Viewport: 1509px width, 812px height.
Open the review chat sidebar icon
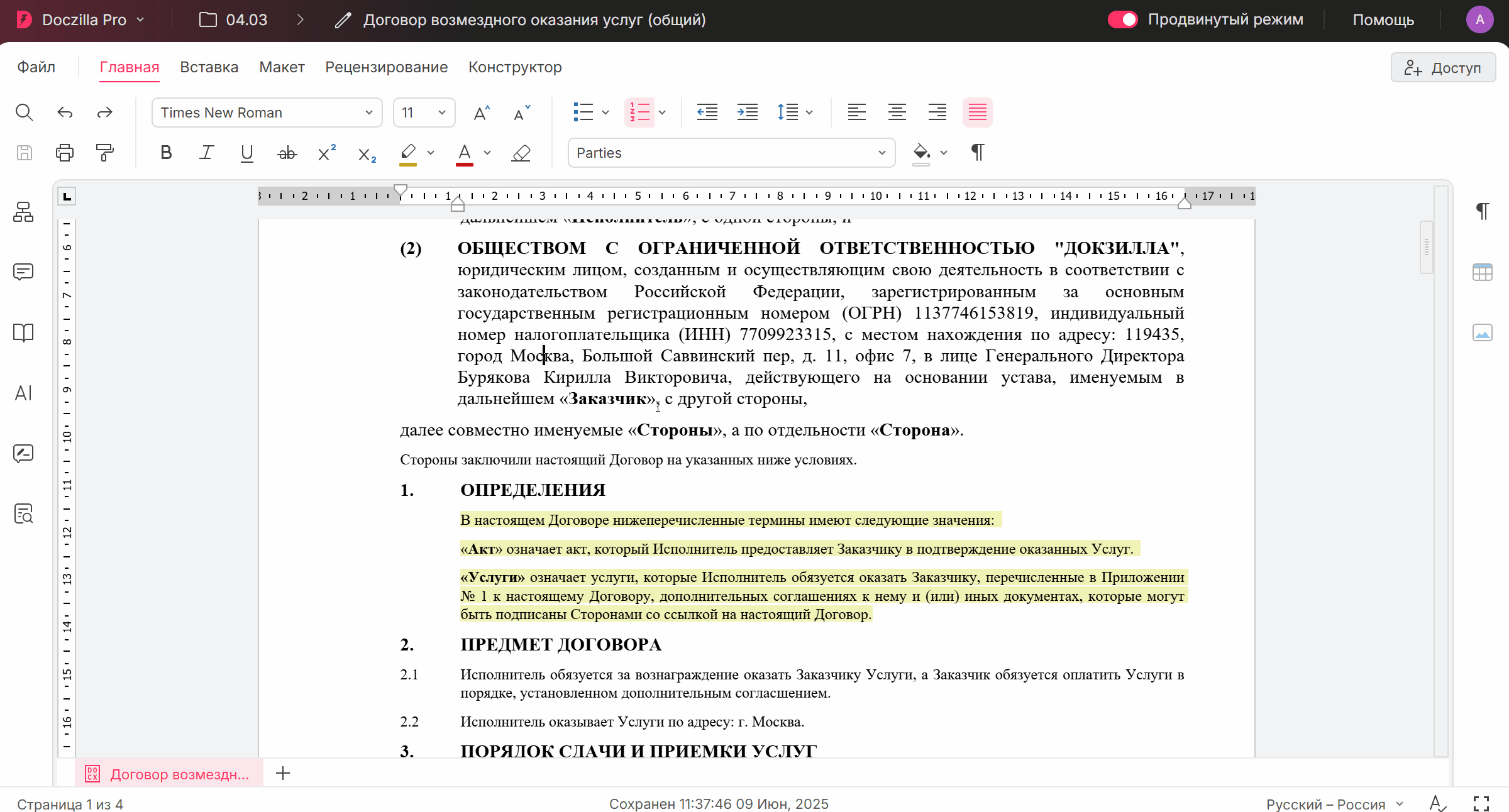23,453
